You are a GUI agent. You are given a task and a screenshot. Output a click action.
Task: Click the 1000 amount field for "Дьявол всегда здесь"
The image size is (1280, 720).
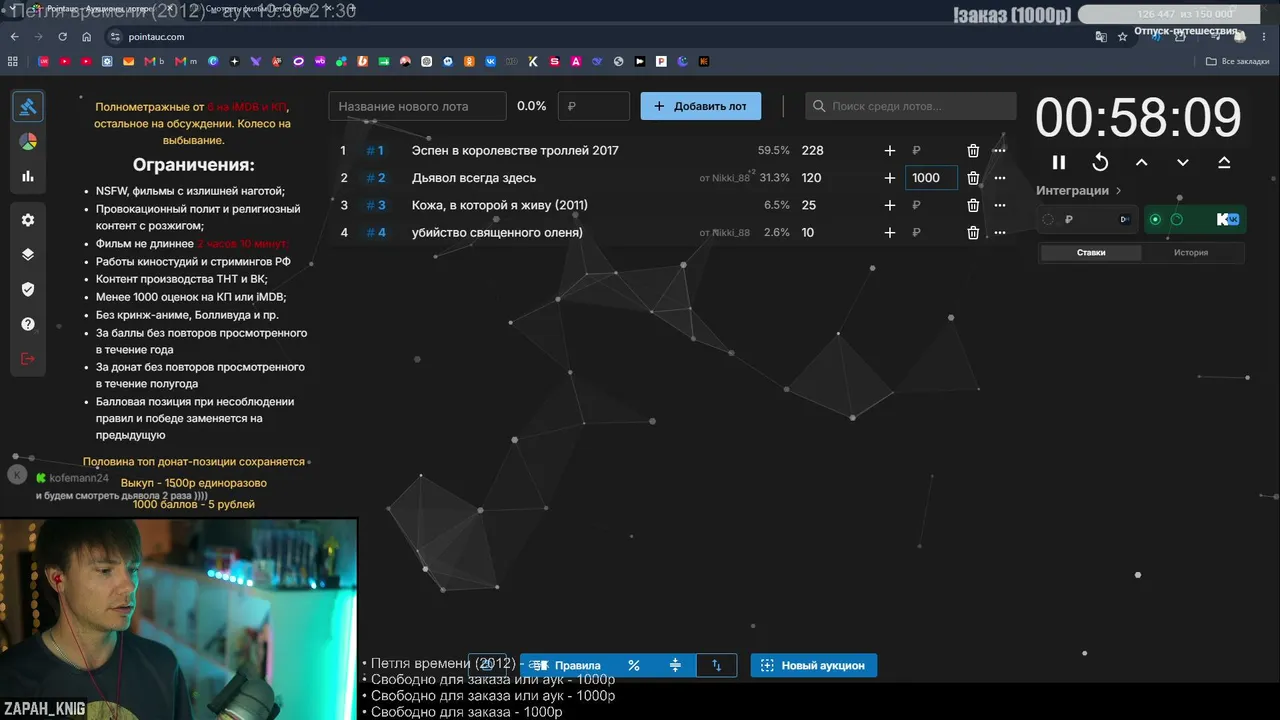931,178
